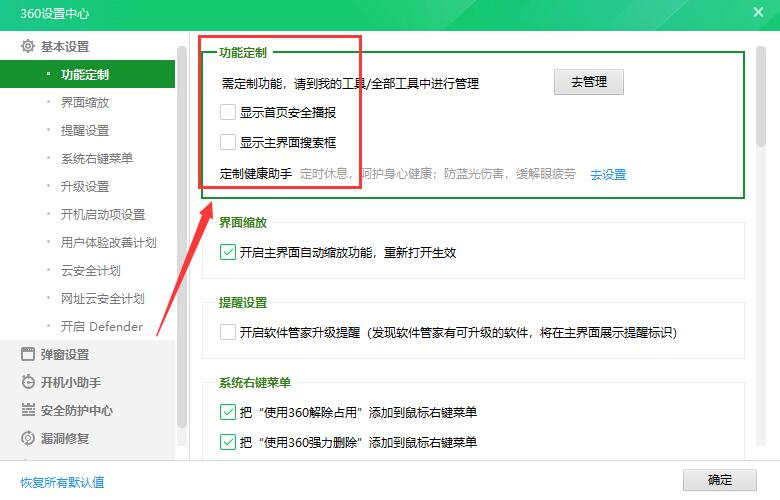Expand the 漏洞修复 category

[65, 438]
